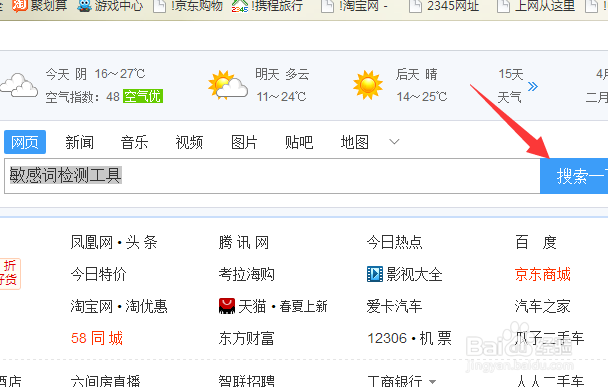Open the 今日热点 link
The width and height of the screenshot is (608, 387).
[394, 243]
